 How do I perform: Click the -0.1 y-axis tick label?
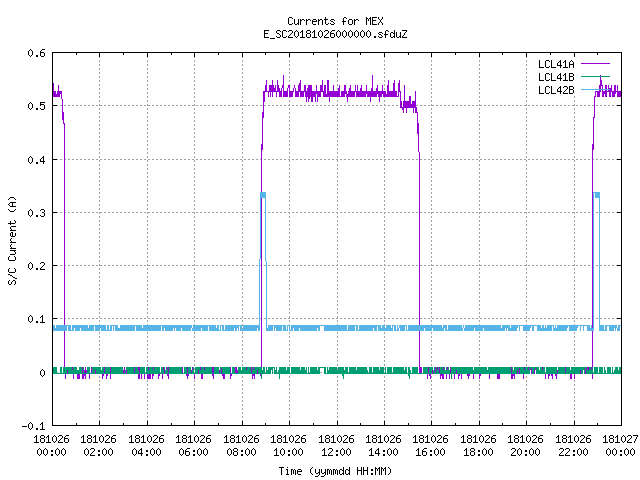(x=33, y=426)
